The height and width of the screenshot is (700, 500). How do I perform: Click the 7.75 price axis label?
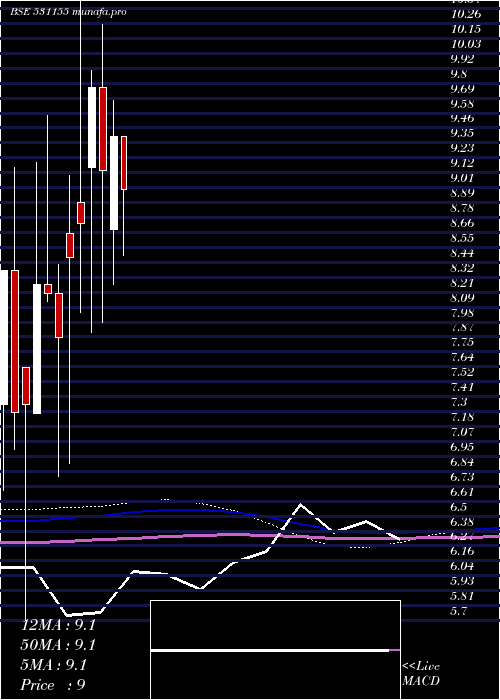click(463, 342)
